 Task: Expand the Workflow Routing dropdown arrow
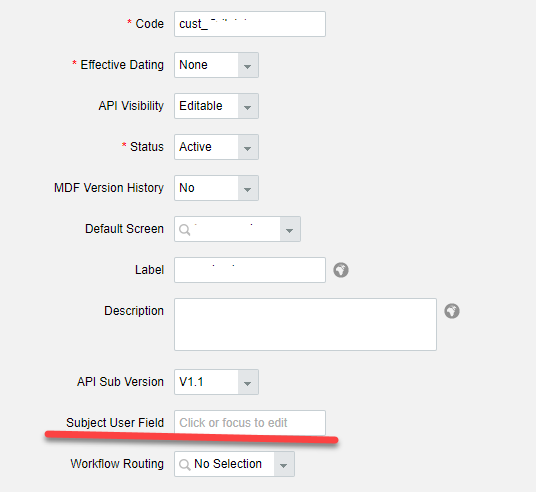[x=284, y=464]
